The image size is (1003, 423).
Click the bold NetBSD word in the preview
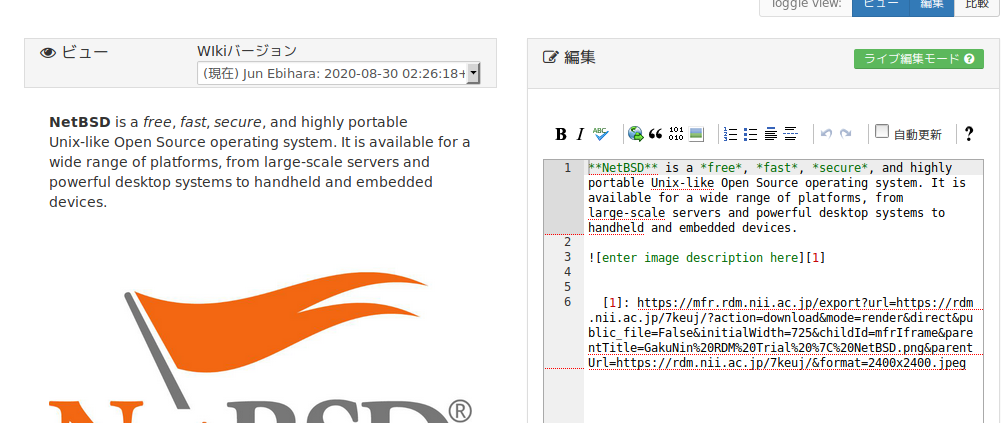80,122
